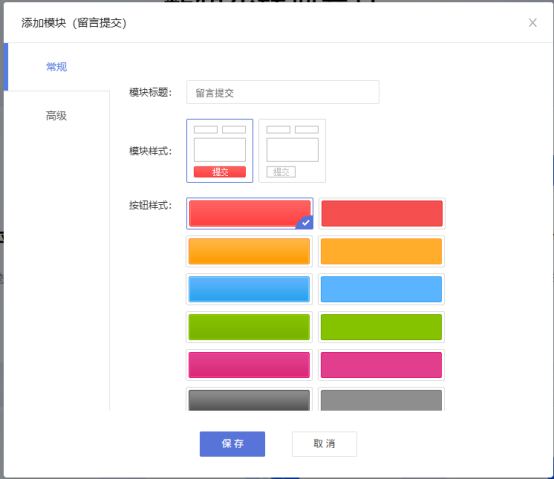Click the 模块标题 input field

click(283, 92)
